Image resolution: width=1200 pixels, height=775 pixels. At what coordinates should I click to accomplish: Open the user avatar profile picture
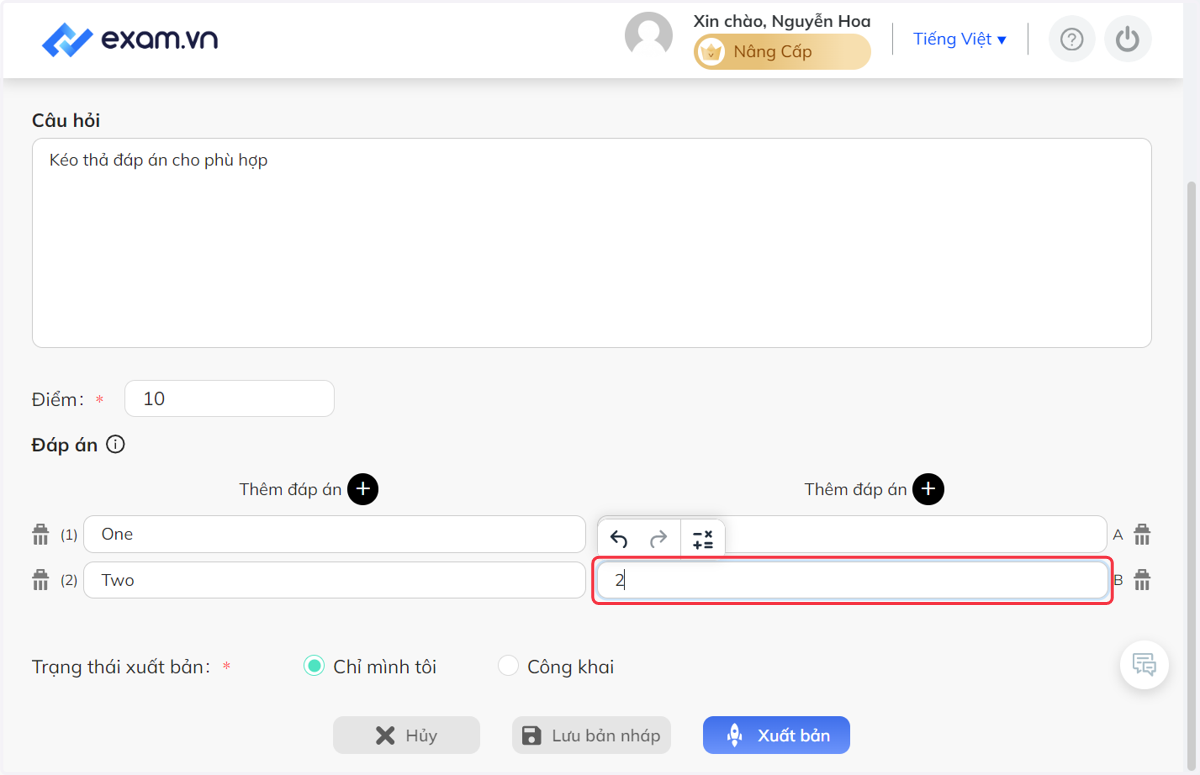click(649, 37)
